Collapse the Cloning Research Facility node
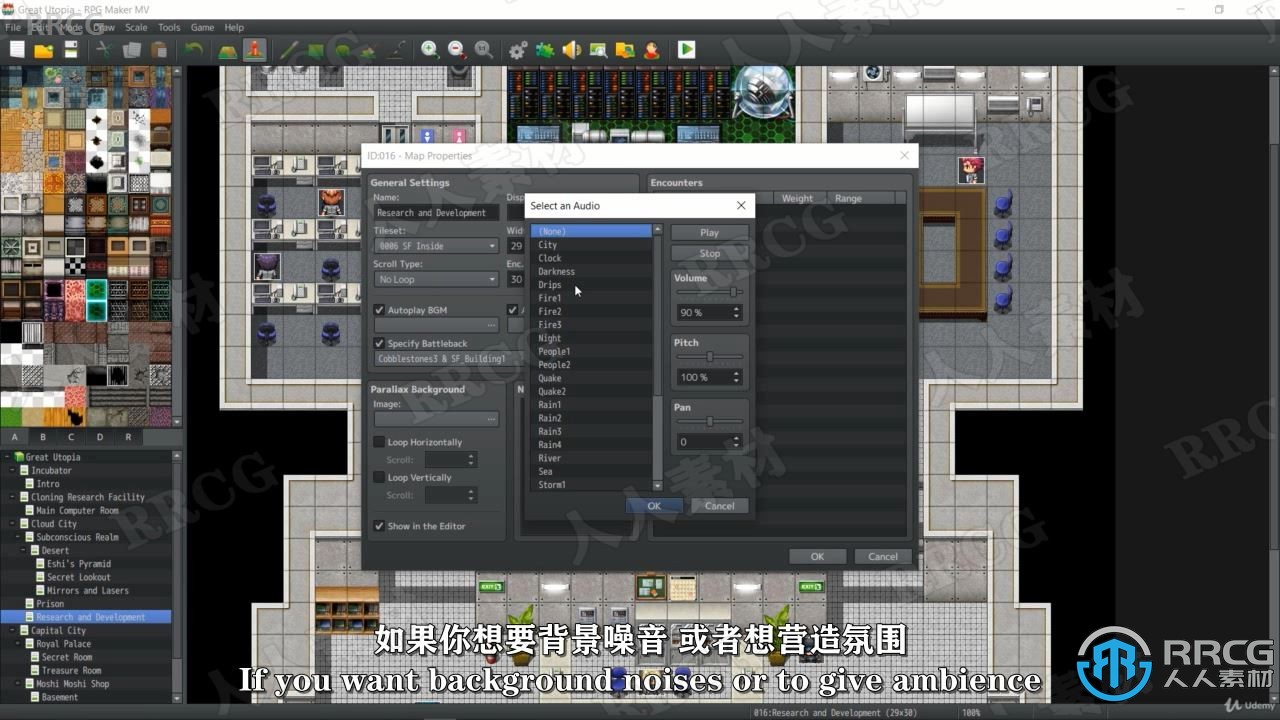The width and height of the screenshot is (1280, 720). (14, 497)
